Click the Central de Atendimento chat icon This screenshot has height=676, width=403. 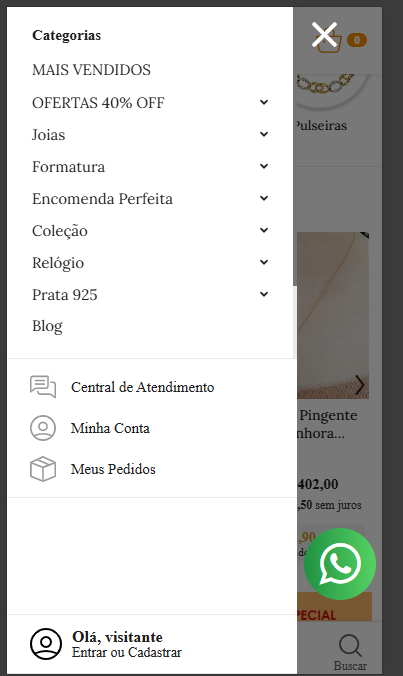43,387
